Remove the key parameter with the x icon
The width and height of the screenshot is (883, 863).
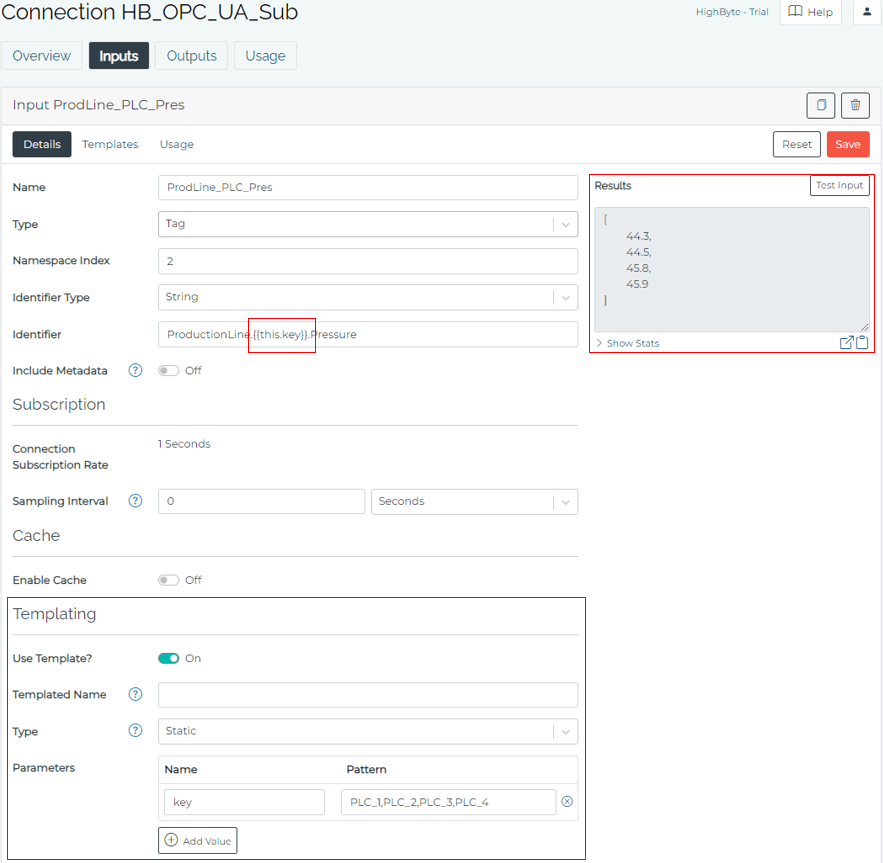[x=567, y=801]
